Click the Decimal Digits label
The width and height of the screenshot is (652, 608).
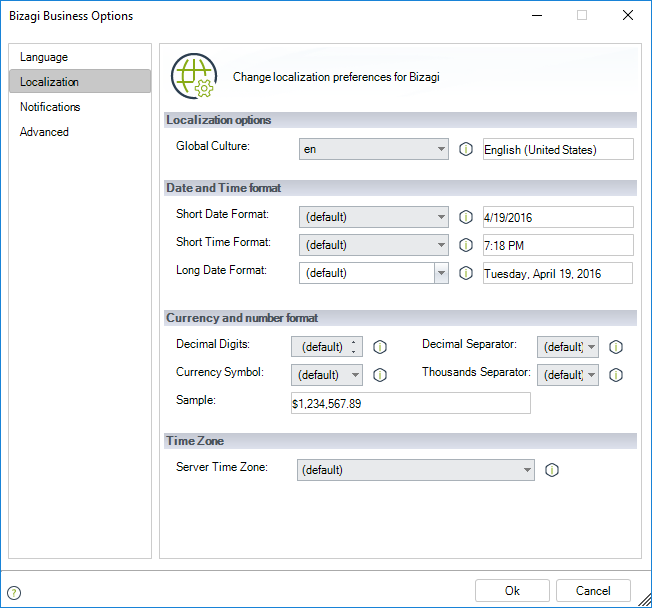(212, 344)
